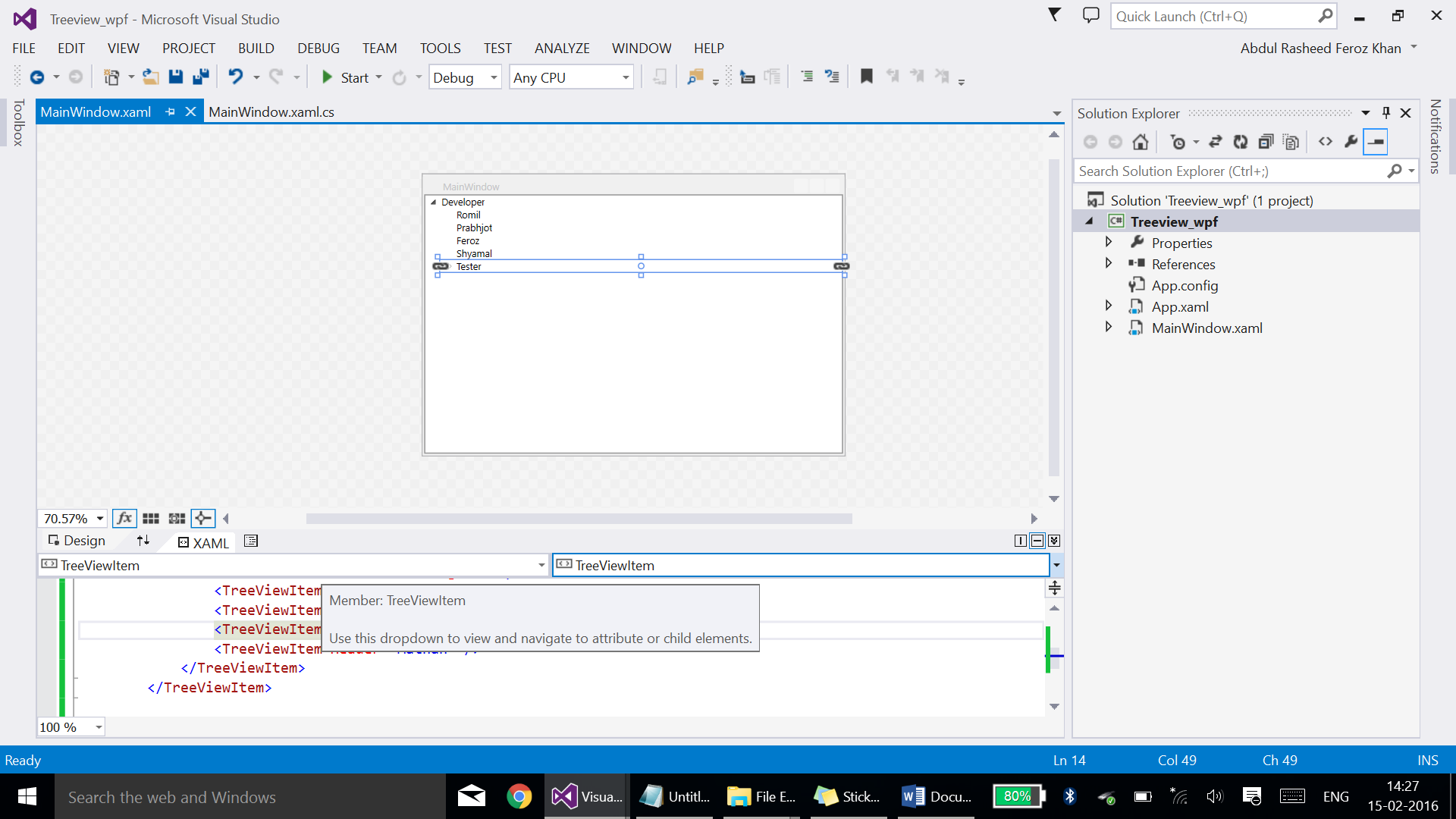
Task: Click swap panes arrows between Design and XAML
Action: 143,541
